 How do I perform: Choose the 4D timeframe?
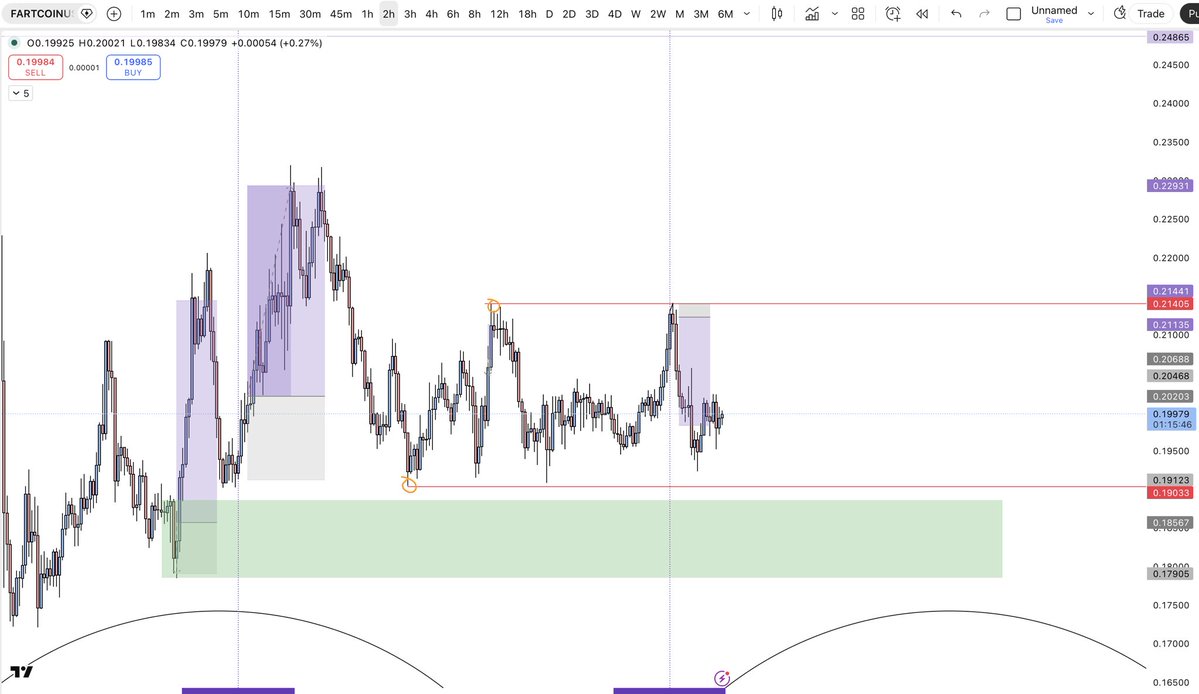tap(615, 14)
